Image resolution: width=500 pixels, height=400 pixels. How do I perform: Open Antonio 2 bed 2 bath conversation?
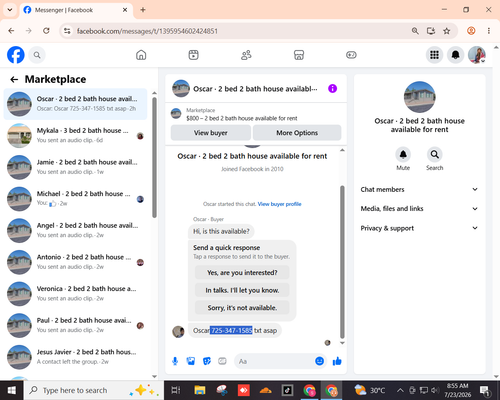(75, 262)
